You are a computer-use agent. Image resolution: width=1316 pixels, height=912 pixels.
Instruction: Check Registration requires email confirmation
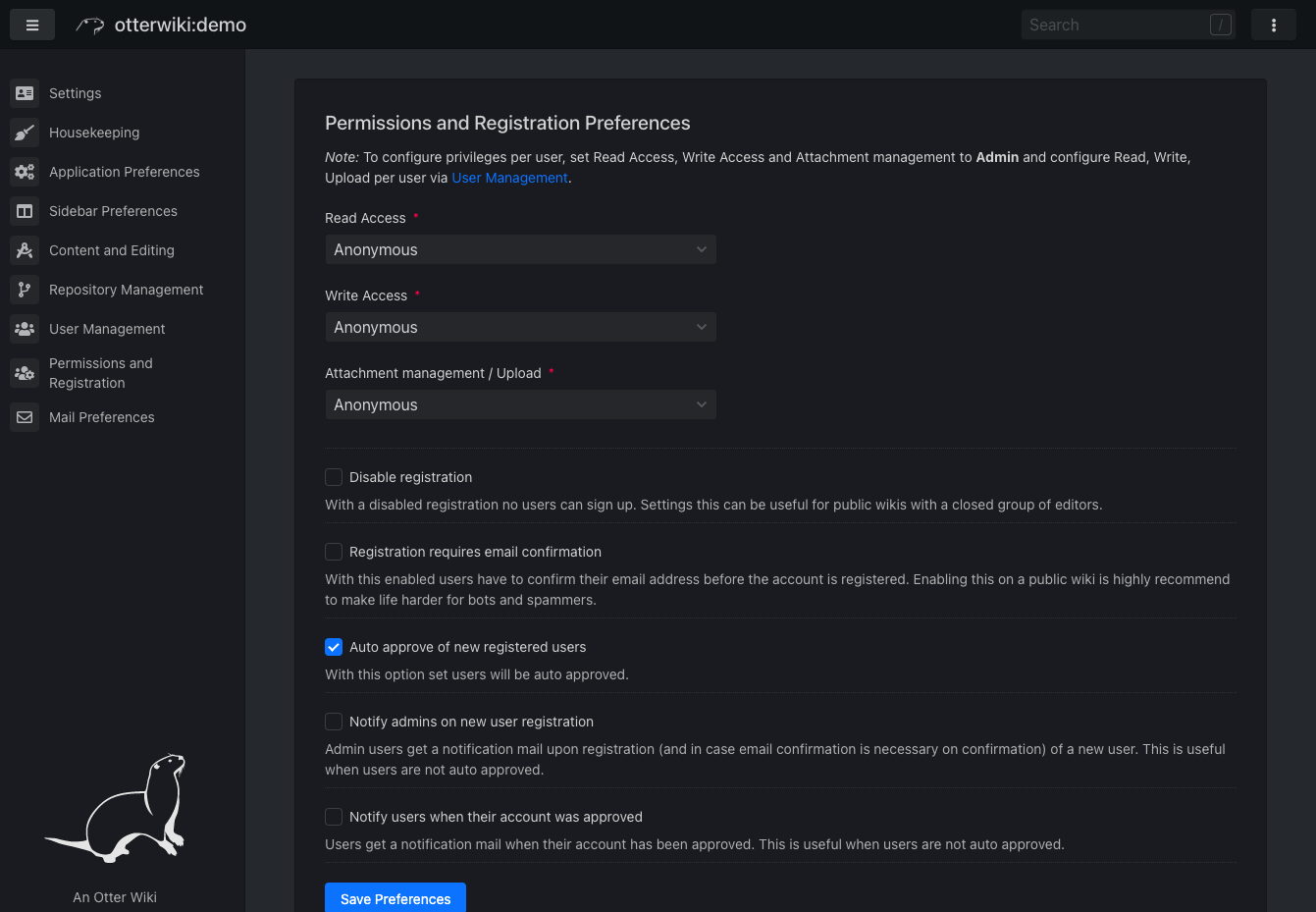pos(334,552)
